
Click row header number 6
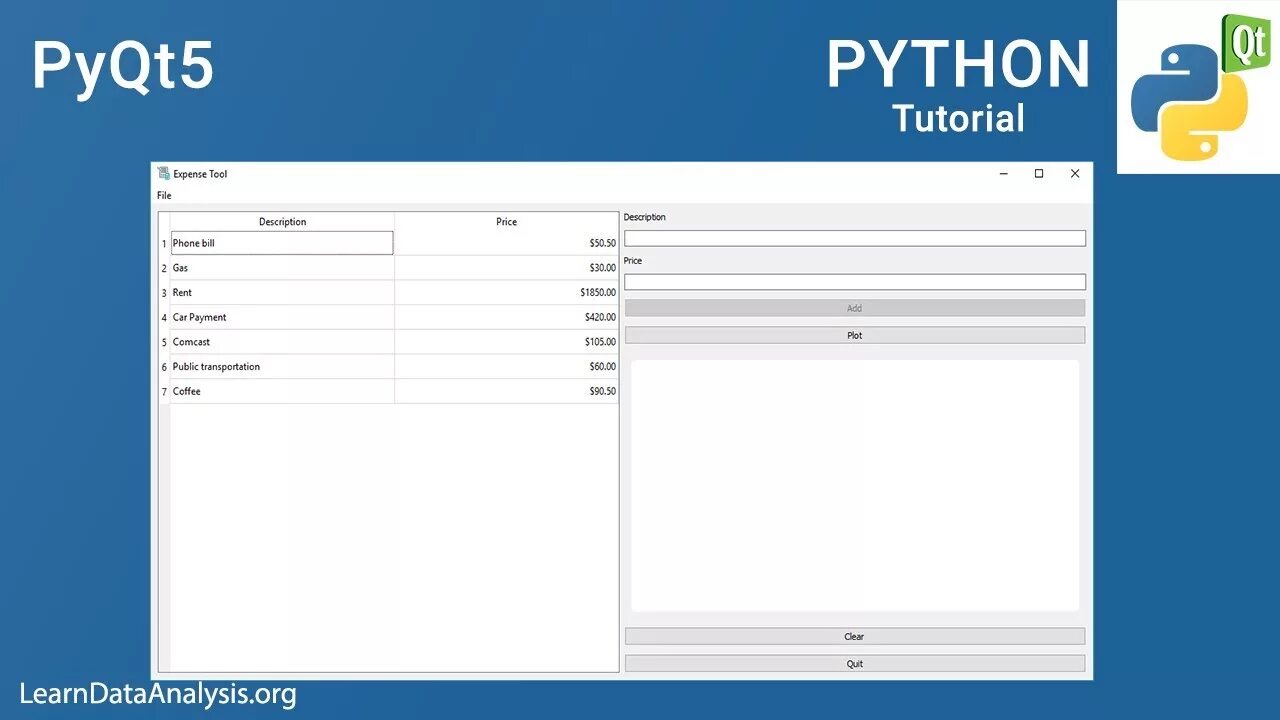coord(164,367)
